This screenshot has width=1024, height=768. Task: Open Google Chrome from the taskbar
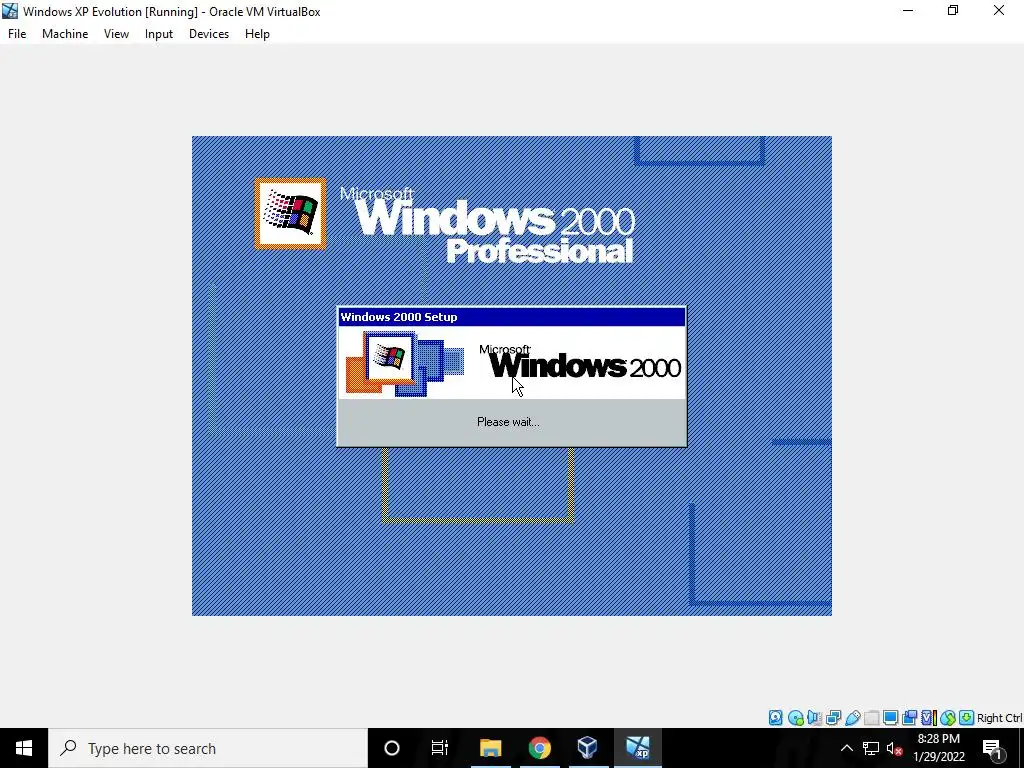click(x=539, y=748)
